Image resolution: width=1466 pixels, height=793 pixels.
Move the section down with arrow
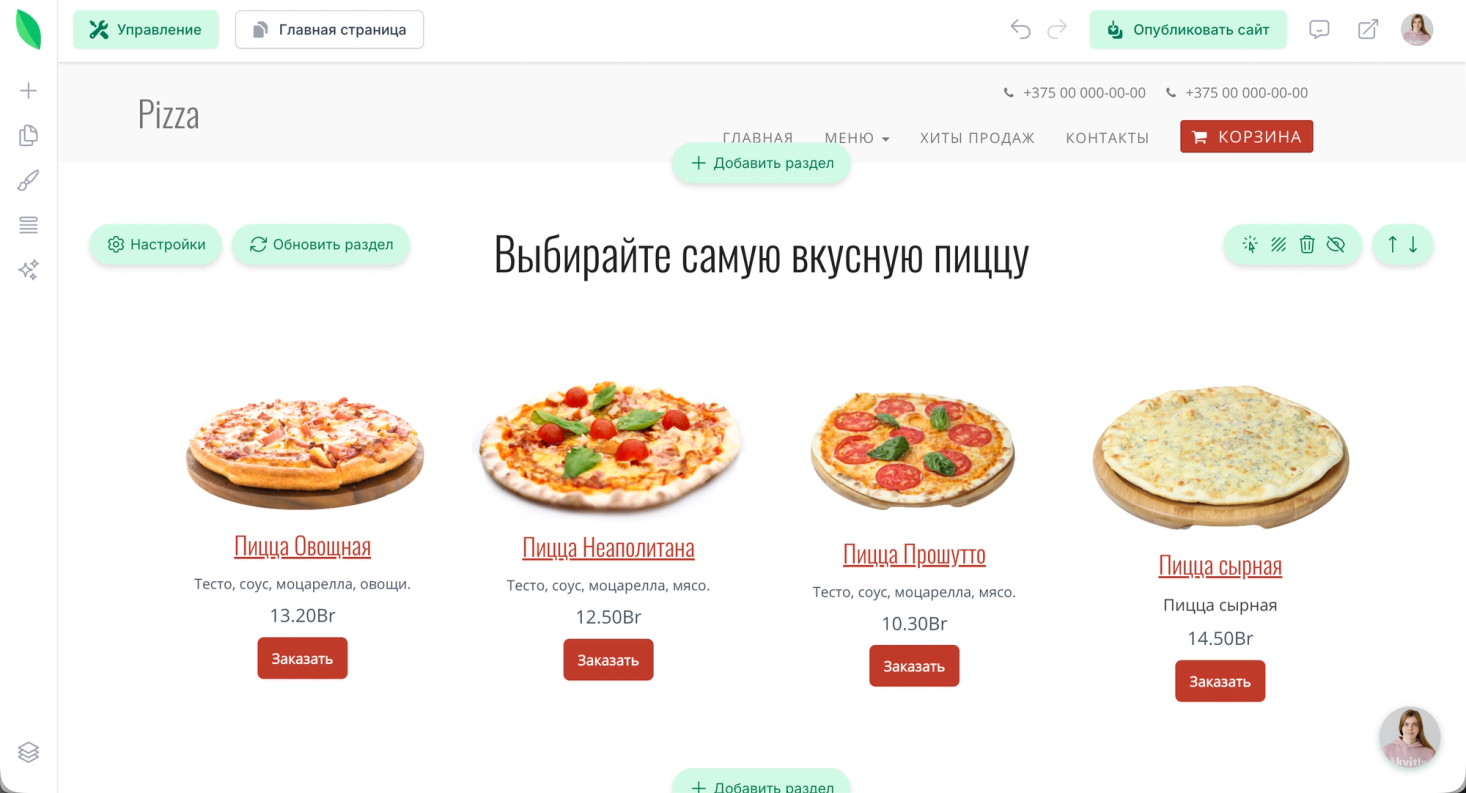(x=1413, y=244)
